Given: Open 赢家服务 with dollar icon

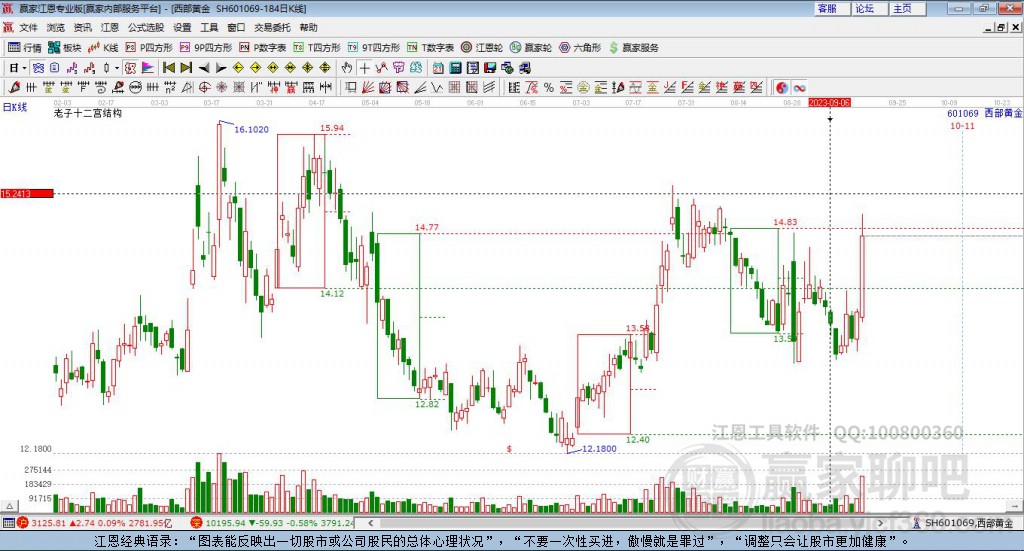Looking at the screenshot, I should point(633,48).
